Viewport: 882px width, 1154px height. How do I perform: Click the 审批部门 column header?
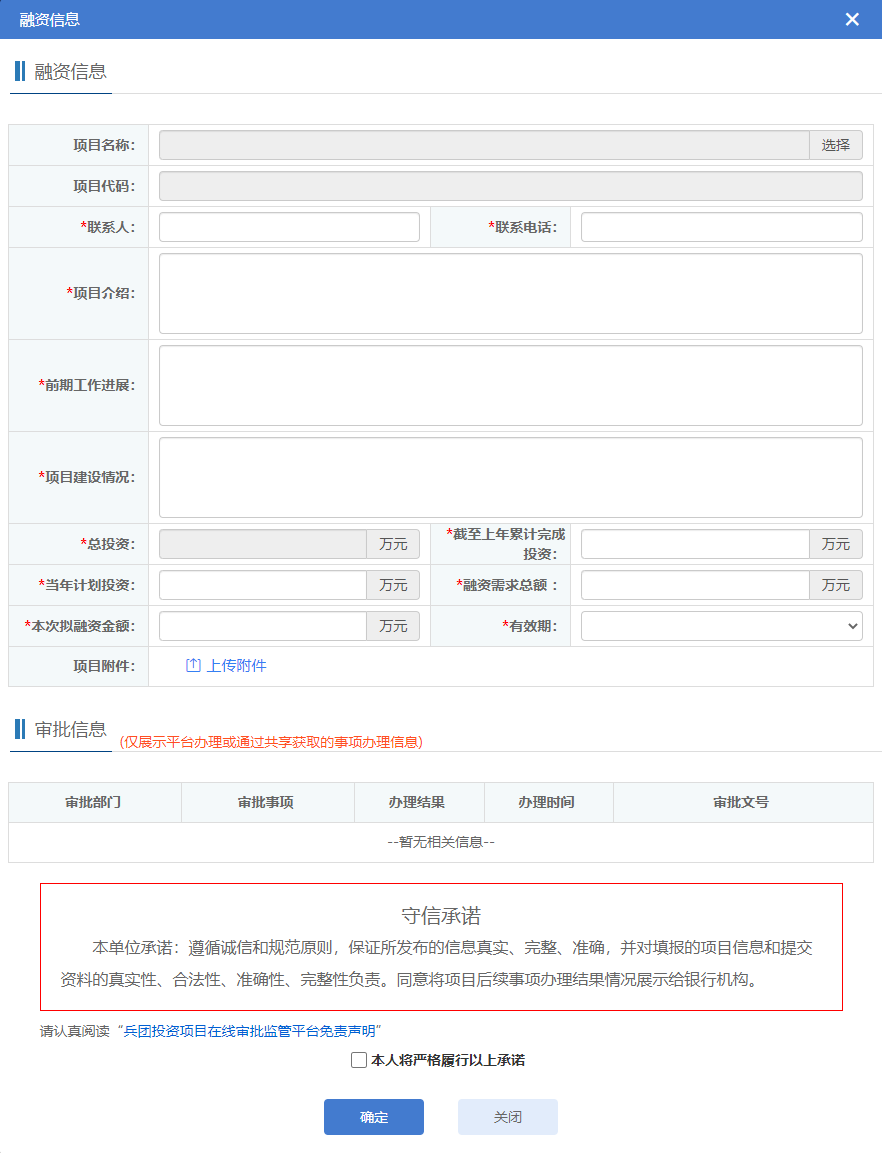pyautogui.click(x=94, y=802)
